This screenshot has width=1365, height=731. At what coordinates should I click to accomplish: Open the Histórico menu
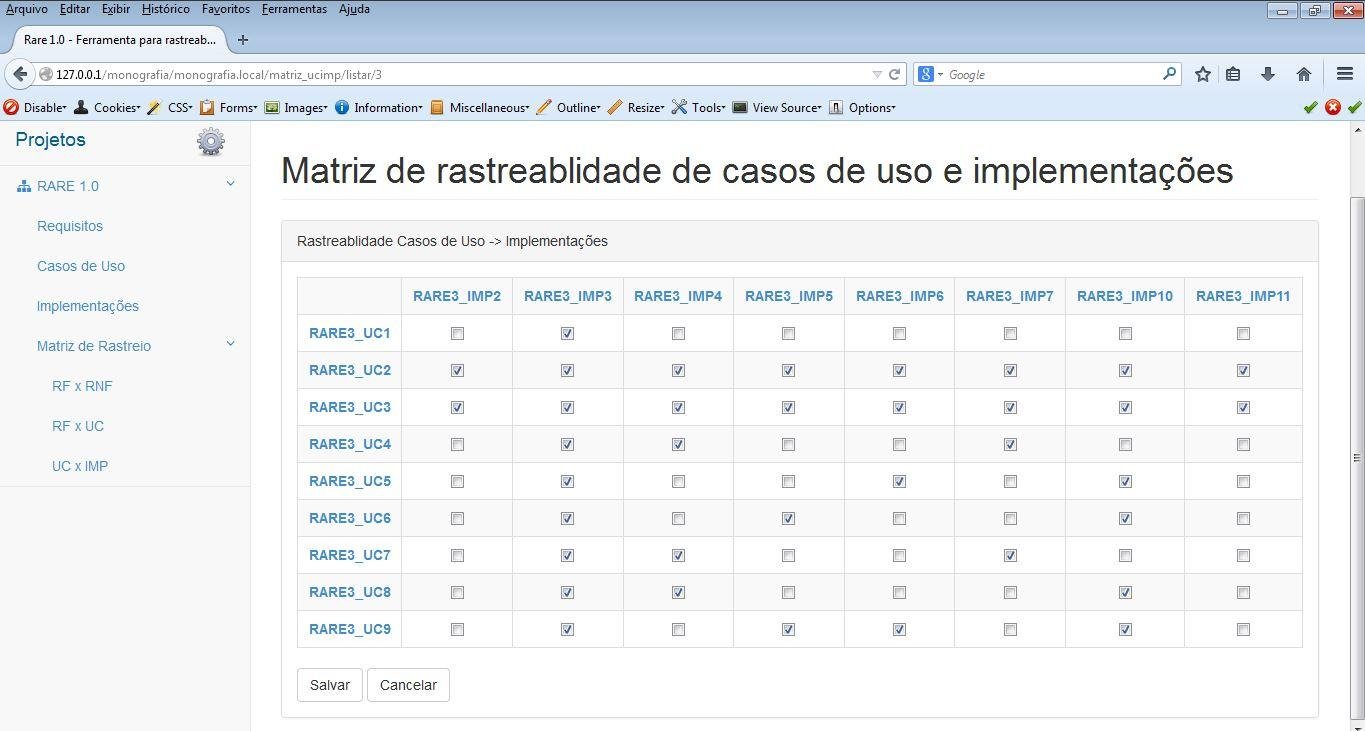[166, 9]
